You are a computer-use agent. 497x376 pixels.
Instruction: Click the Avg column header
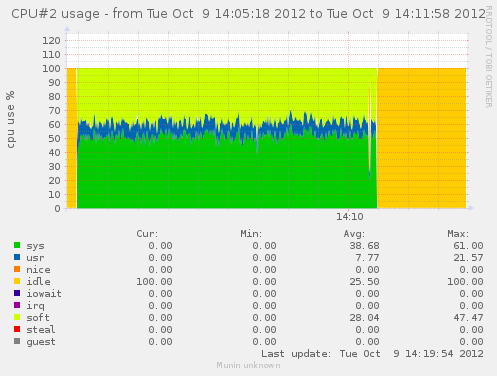pyautogui.click(x=354, y=234)
